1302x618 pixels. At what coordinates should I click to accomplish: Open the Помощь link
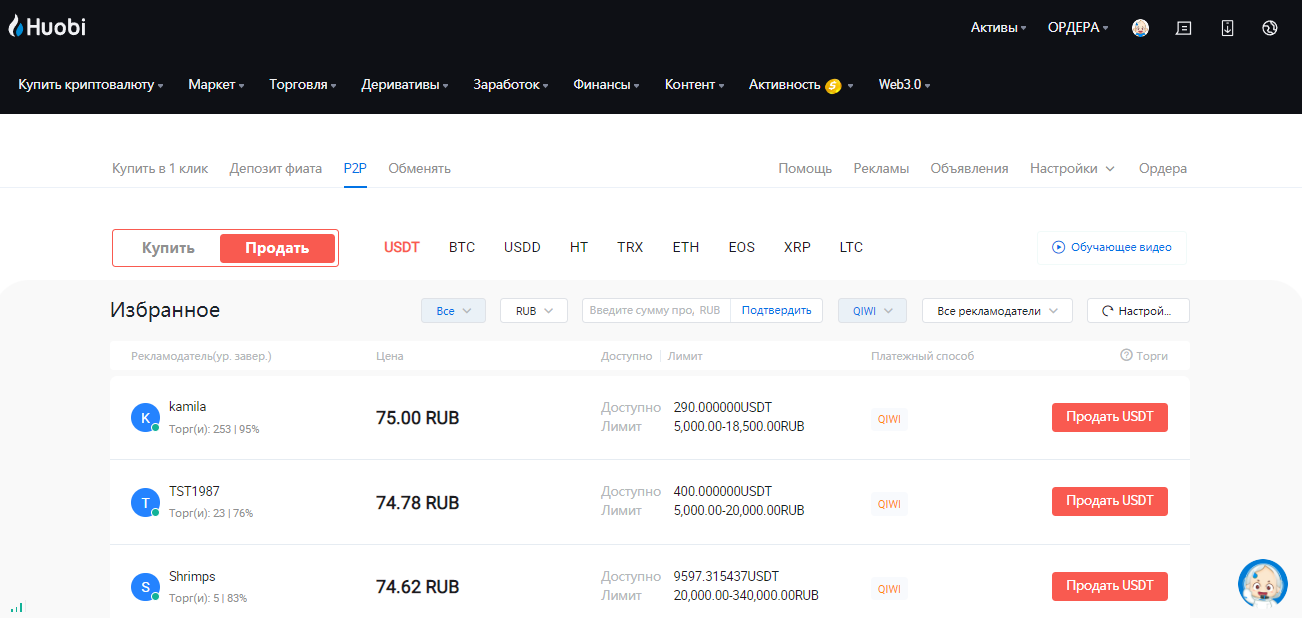coord(805,169)
